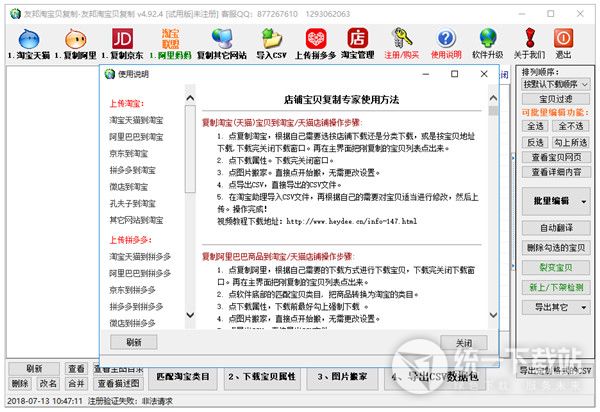This screenshot has height=412, width=600.
Task: Click 匹配淘宝类目 bottom button
Action: (x=183, y=377)
